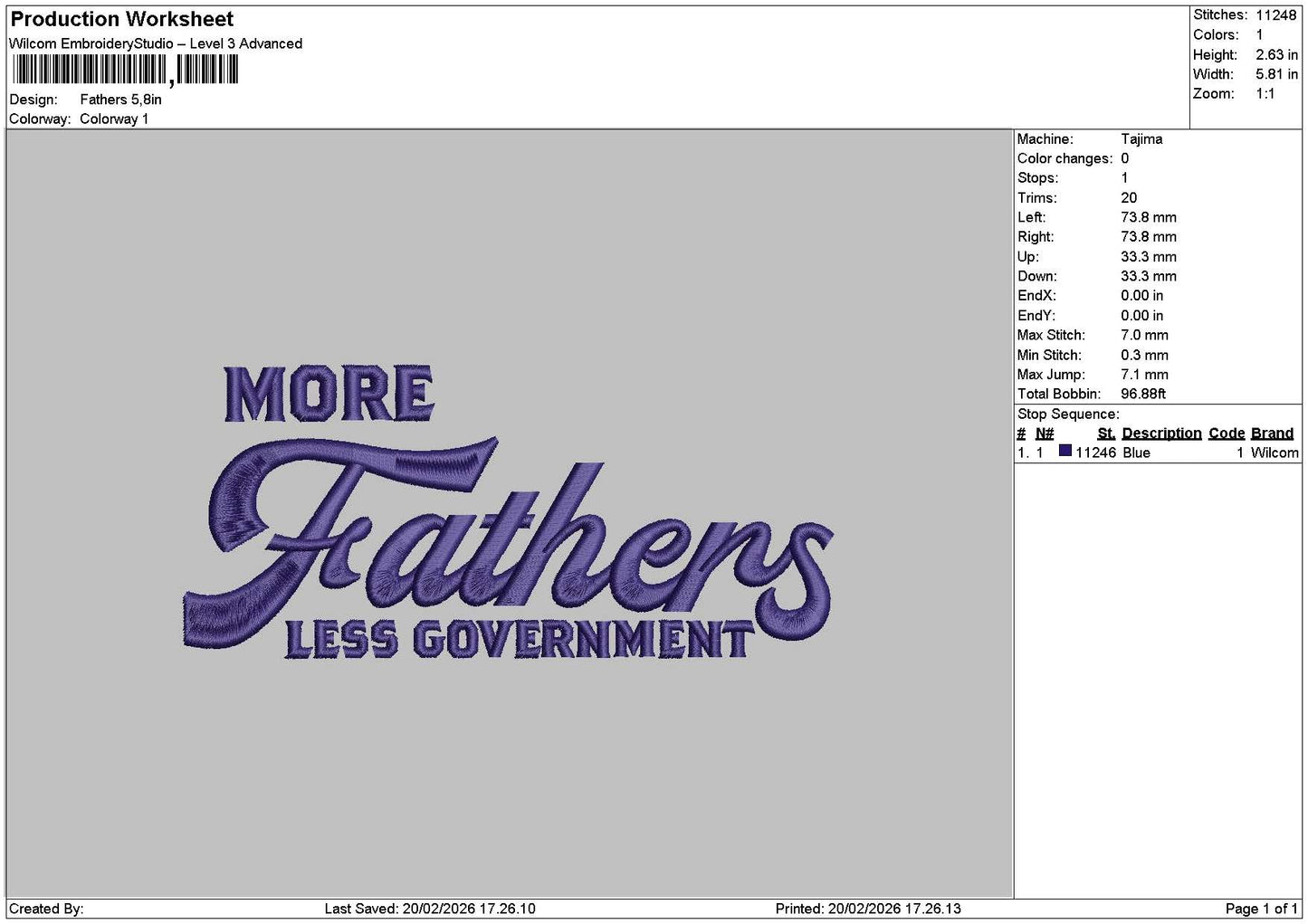1308x924 pixels.
Task: Select the Wilcom EmbroideryStudio Level 3 Advanced line
Action: point(156,43)
